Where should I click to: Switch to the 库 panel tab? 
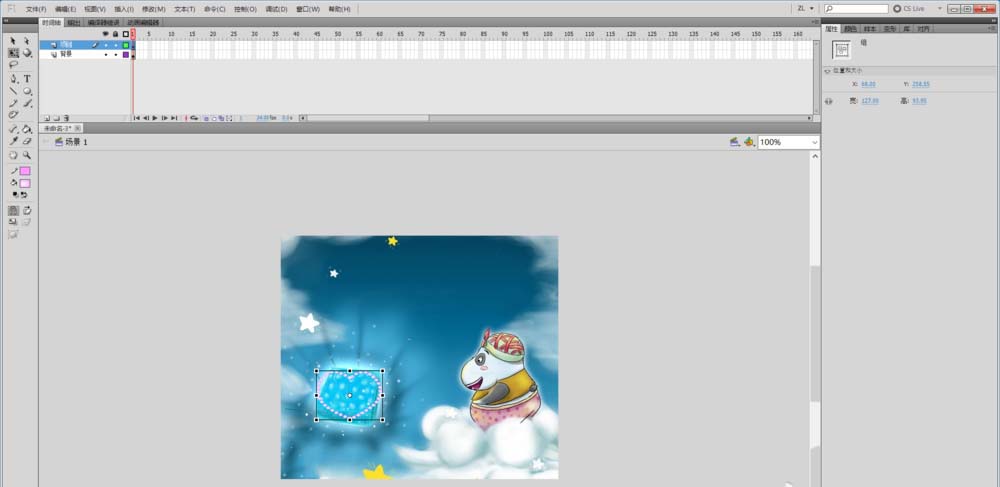tap(906, 29)
